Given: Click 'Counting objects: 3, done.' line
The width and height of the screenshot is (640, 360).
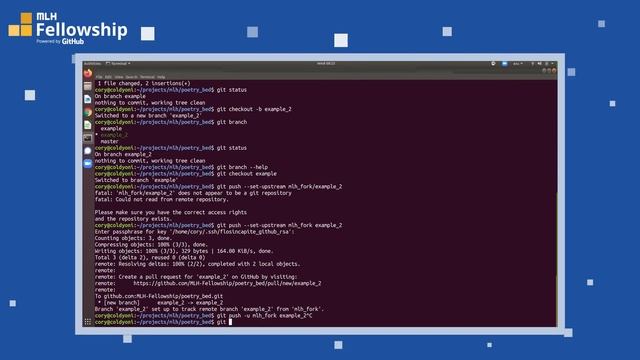Looking at the screenshot, I should pos(133,238).
